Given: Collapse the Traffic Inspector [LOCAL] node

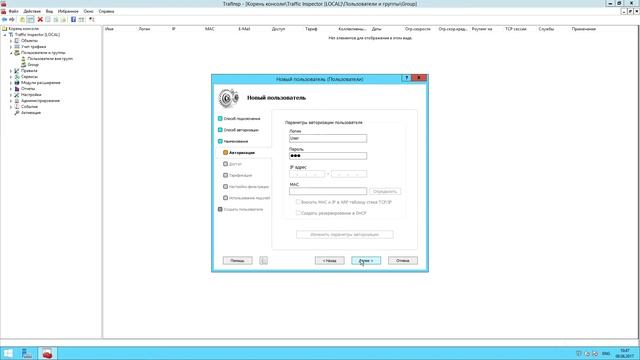Looking at the screenshot, I should pyautogui.click(x=5, y=35).
